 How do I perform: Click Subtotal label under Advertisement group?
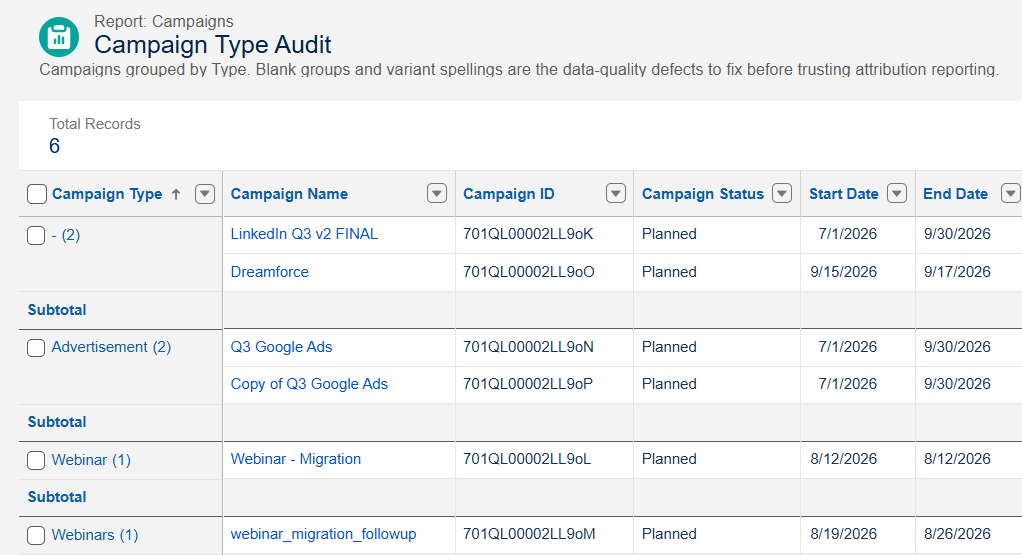[57, 422]
